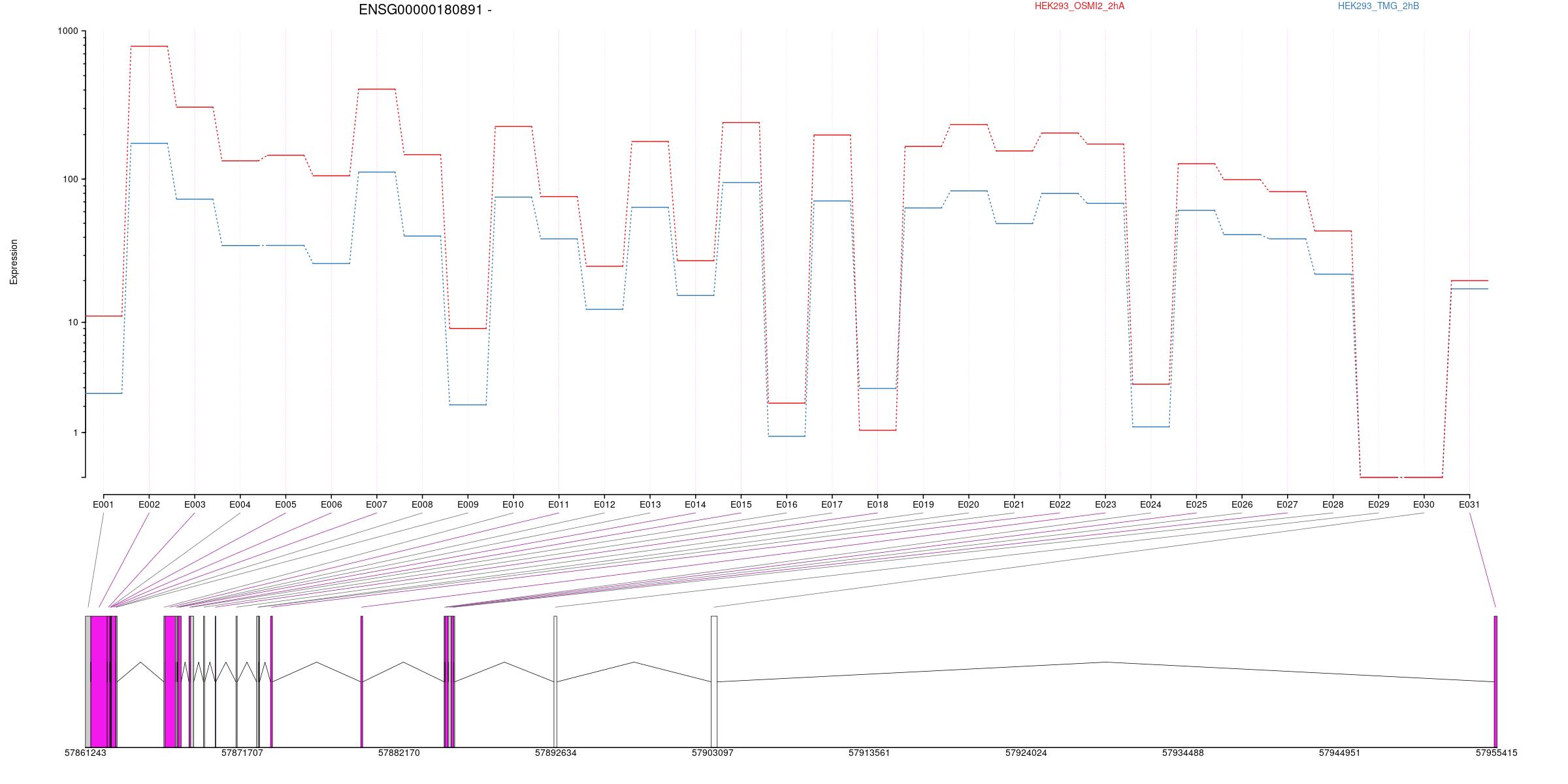Click exon label E013
This screenshot has width=1568, height=784.
pyautogui.click(x=650, y=504)
